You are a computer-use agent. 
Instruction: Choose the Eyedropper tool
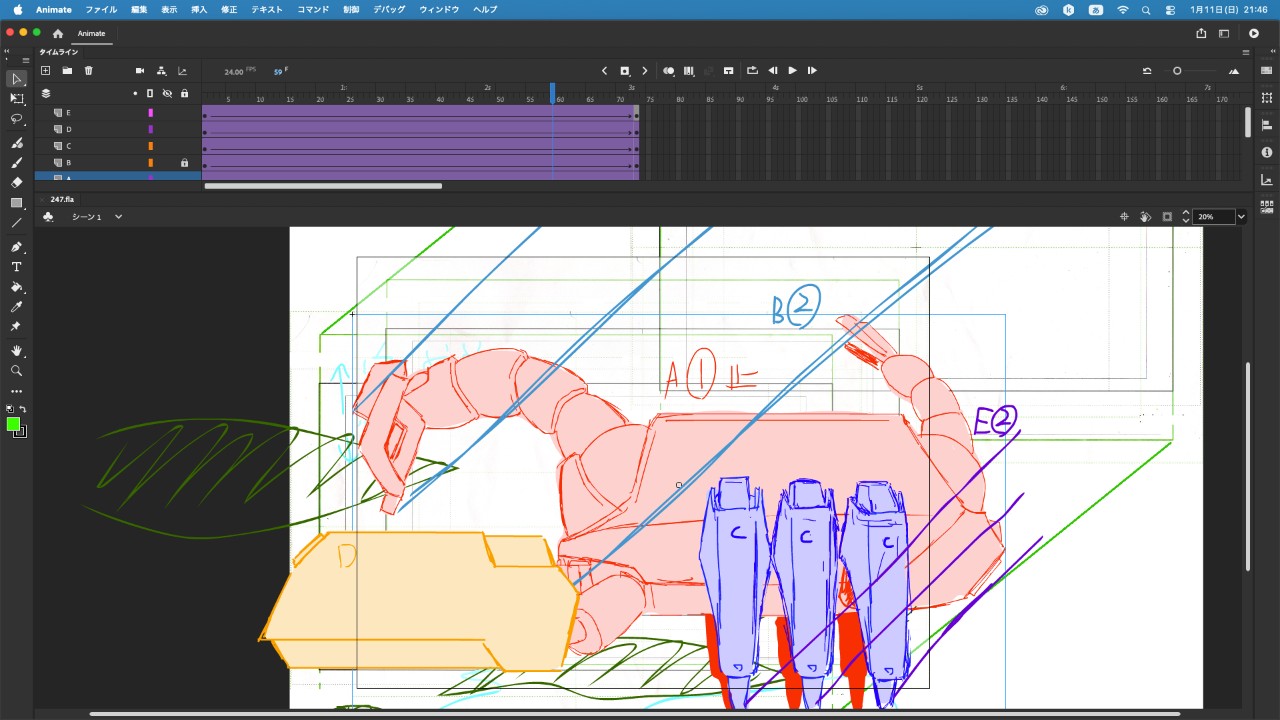(x=16, y=307)
